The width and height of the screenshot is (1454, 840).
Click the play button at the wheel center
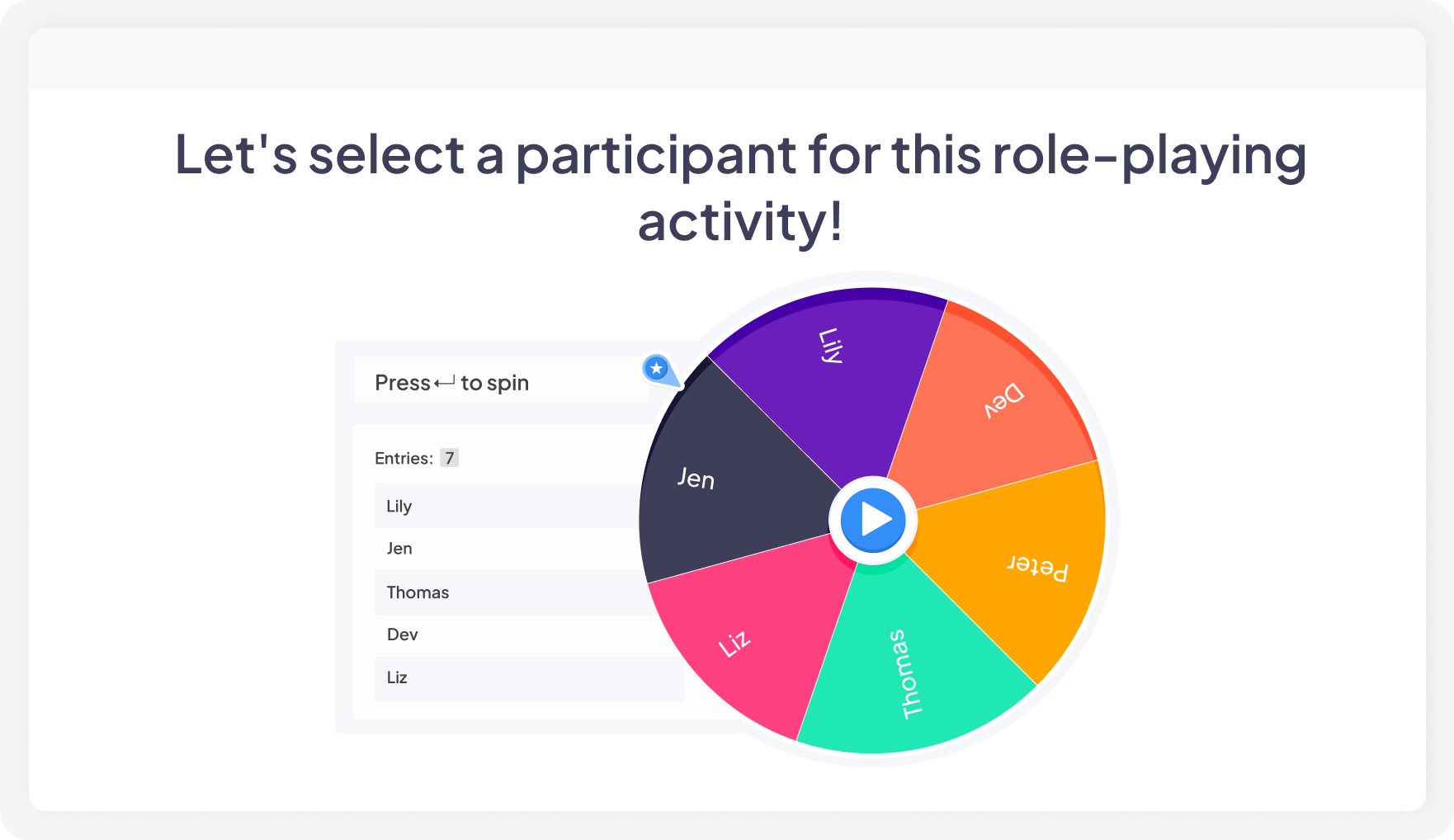[874, 519]
